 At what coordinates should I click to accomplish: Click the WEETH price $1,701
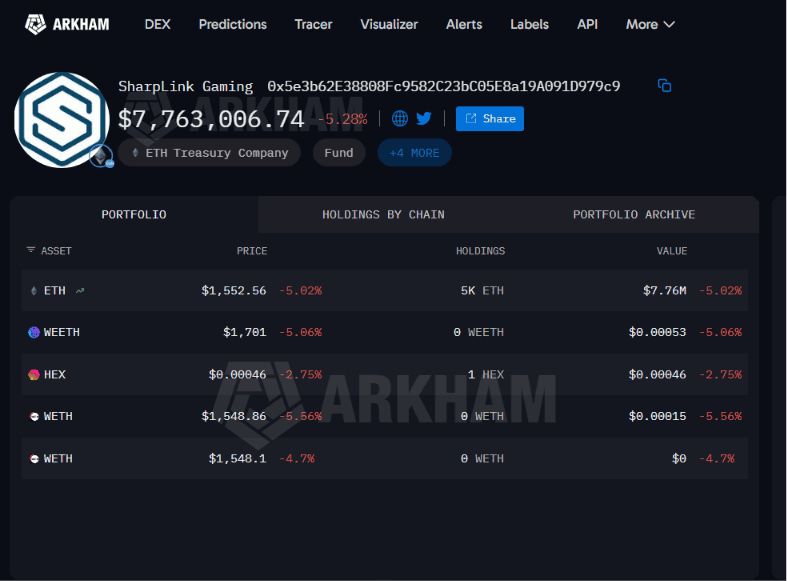[x=245, y=332]
